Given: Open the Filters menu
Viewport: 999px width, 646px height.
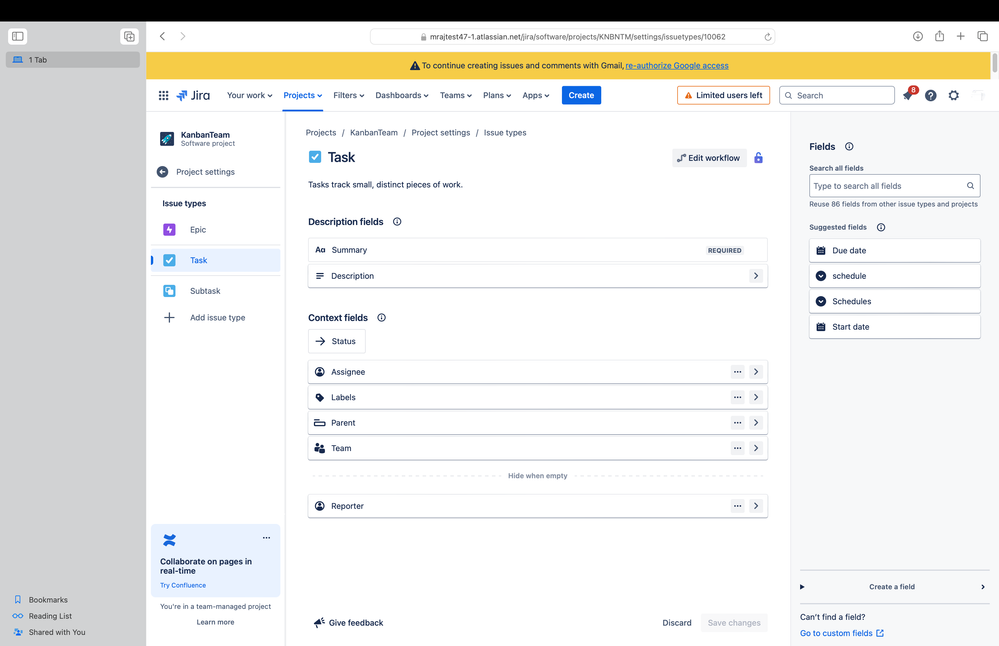Looking at the screenshot, I should (349, 96).
